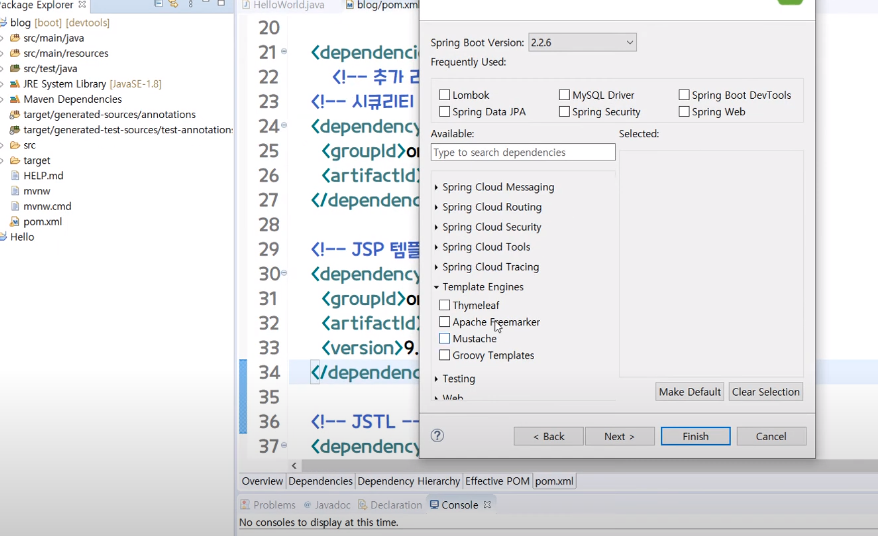Click the Clear Selection button
Image resolution: width=878 pixels, height=536 pixels.
coord(765,391)
